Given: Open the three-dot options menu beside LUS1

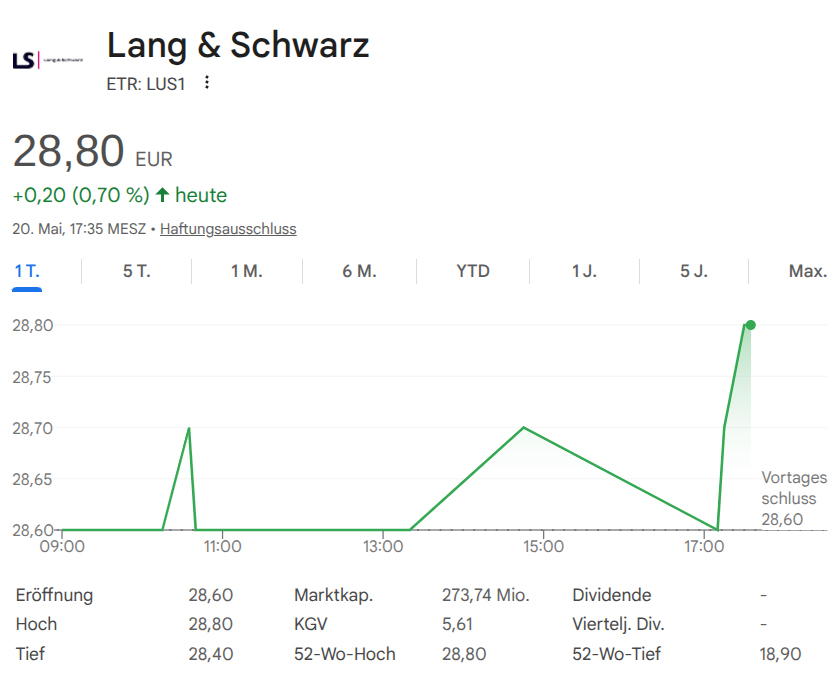Looking at the screenshot, I should [x=207, y=83].
